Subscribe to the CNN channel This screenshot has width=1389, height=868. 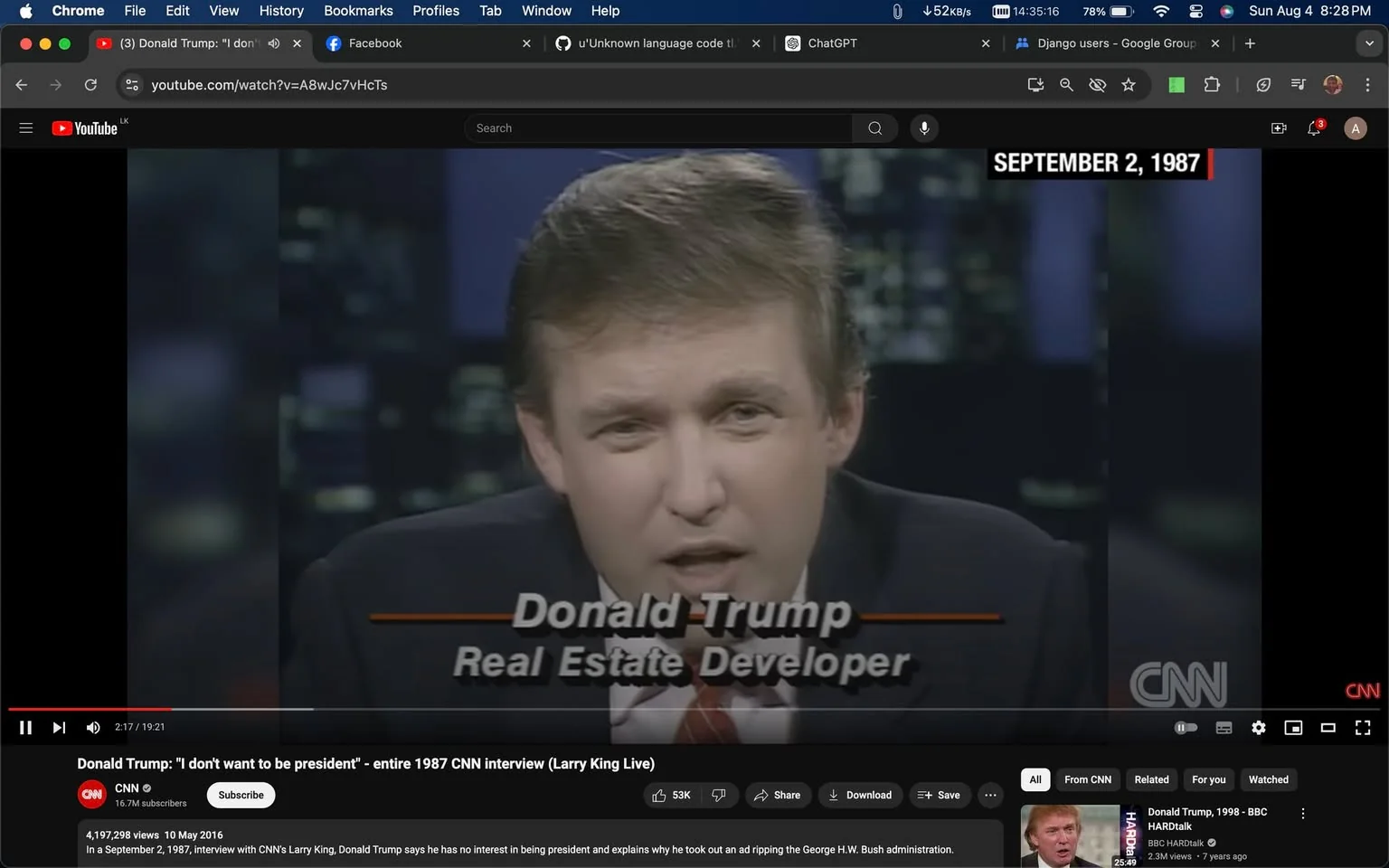click(241, 796)
